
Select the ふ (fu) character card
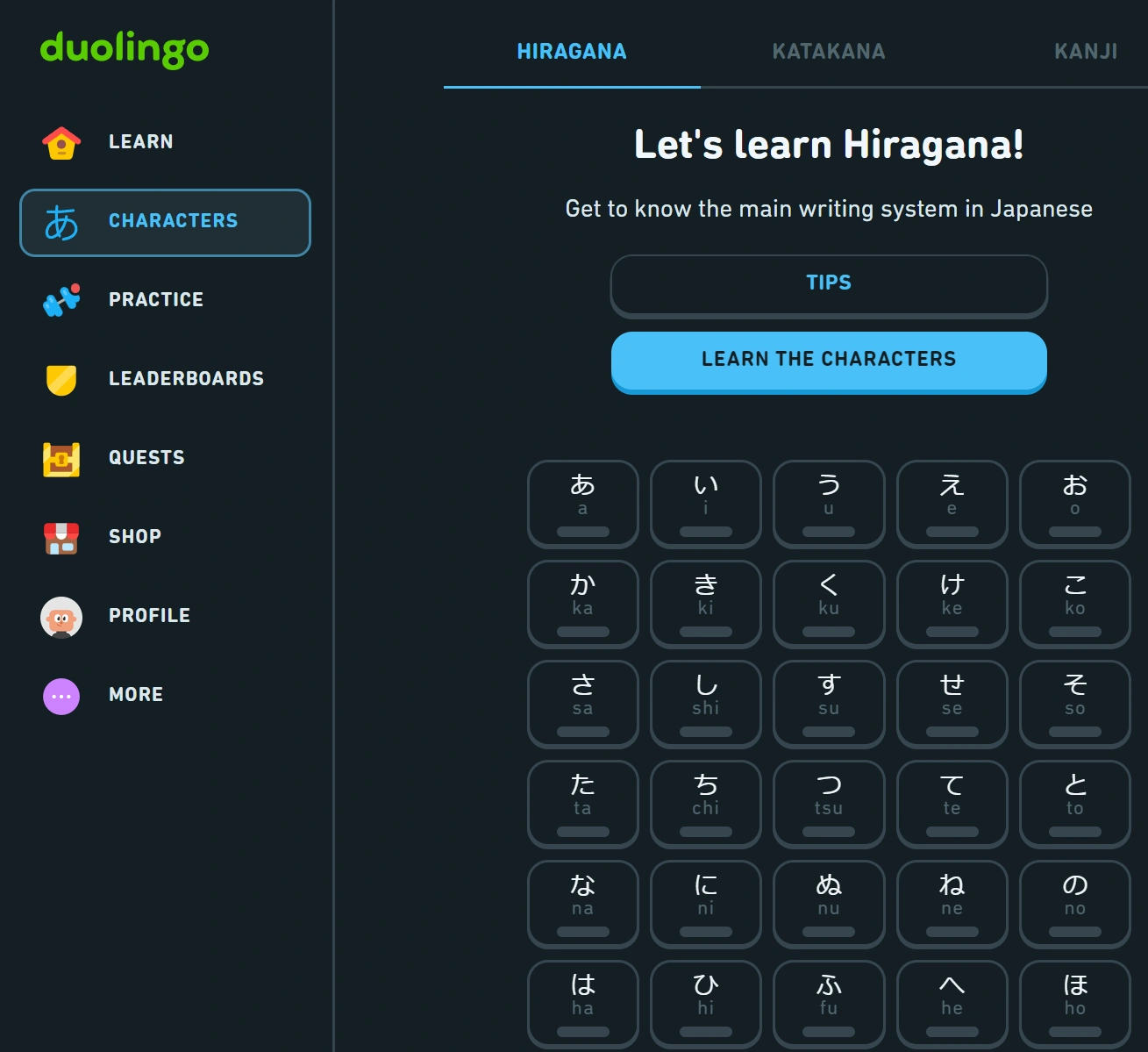[x=829, y=1004]
